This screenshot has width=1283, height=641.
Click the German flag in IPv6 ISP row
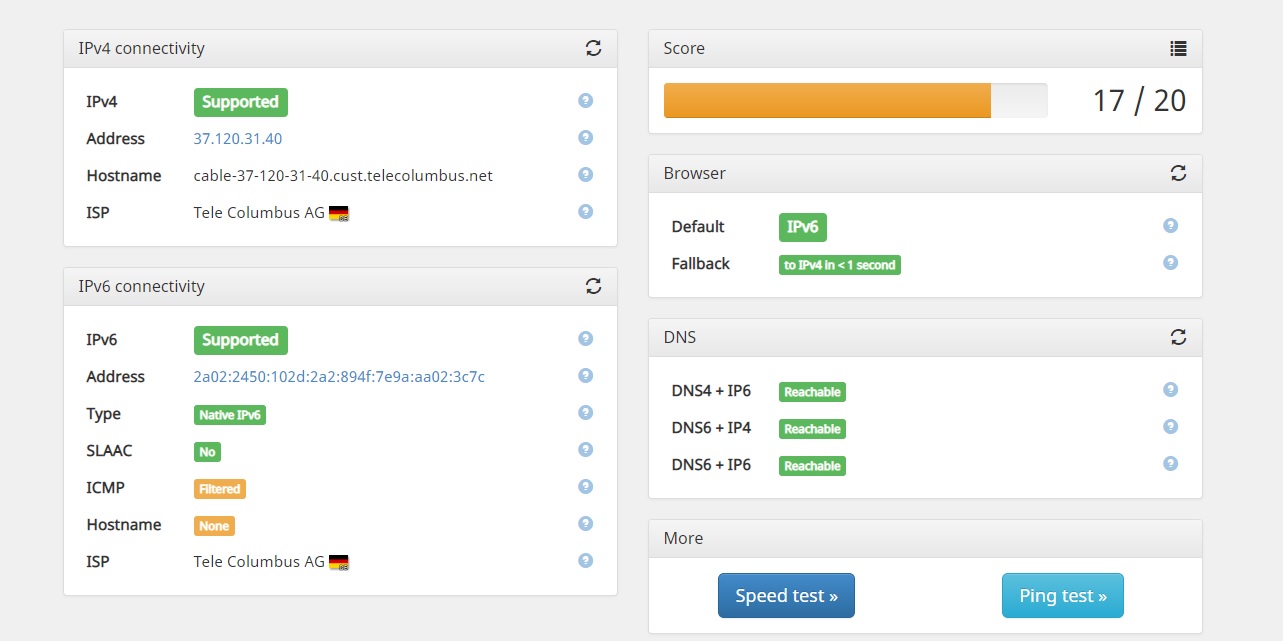pyautogui.click(x=339, y=562)
